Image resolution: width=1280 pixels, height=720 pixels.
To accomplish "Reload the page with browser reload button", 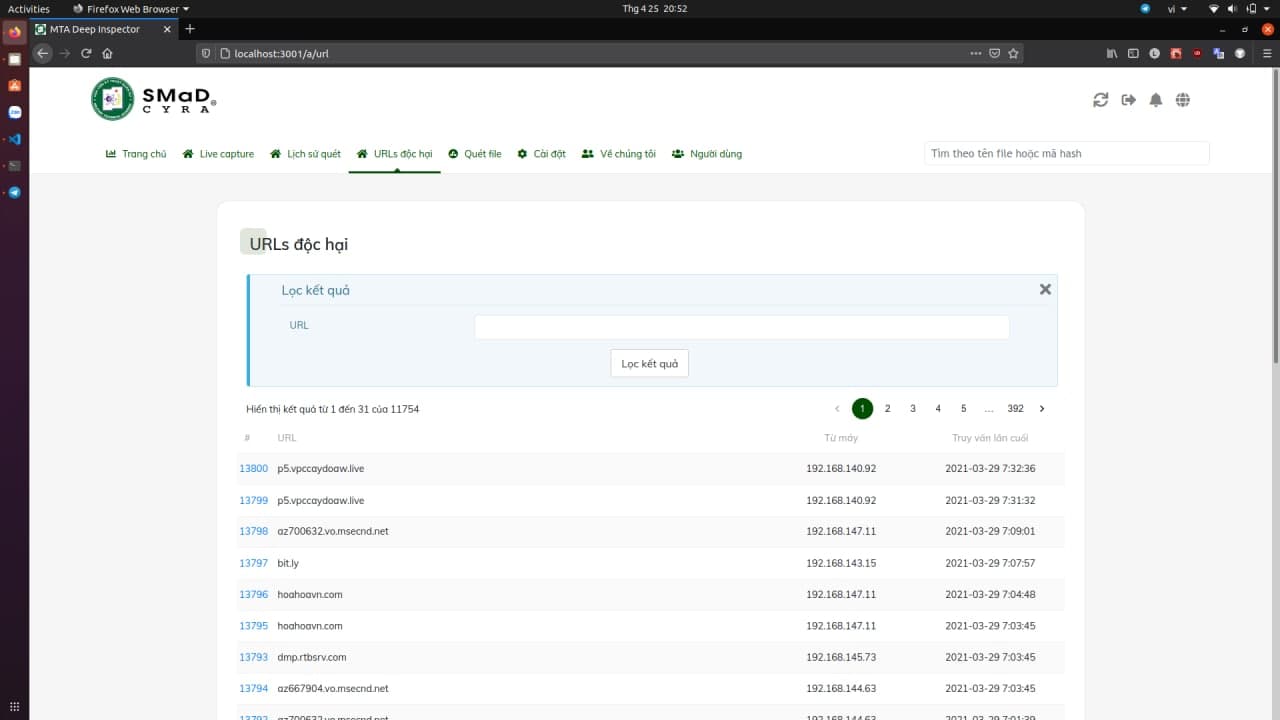I will pos(86,53).
